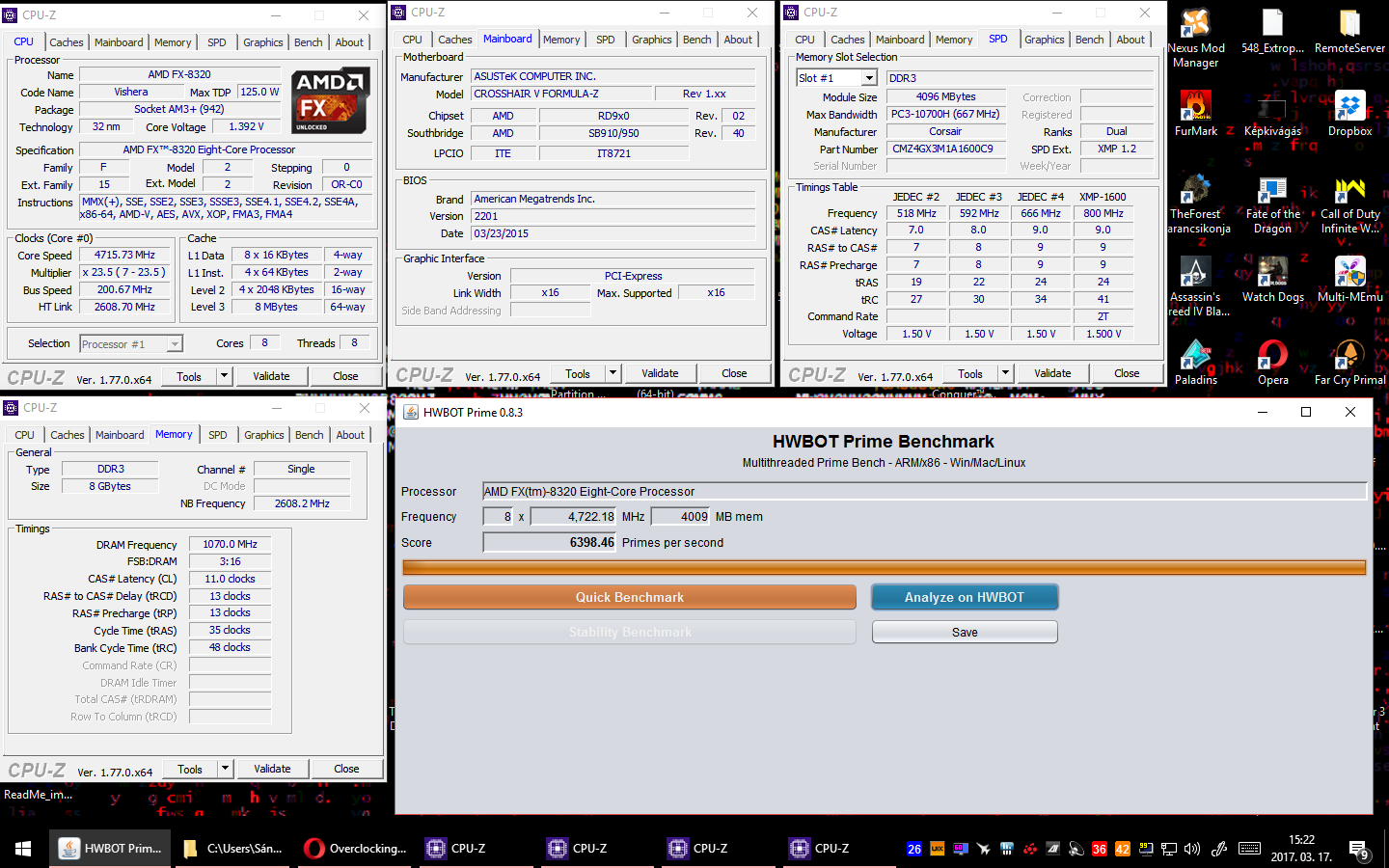Click Validate in the top-left CPU tab window

(271, 376)
